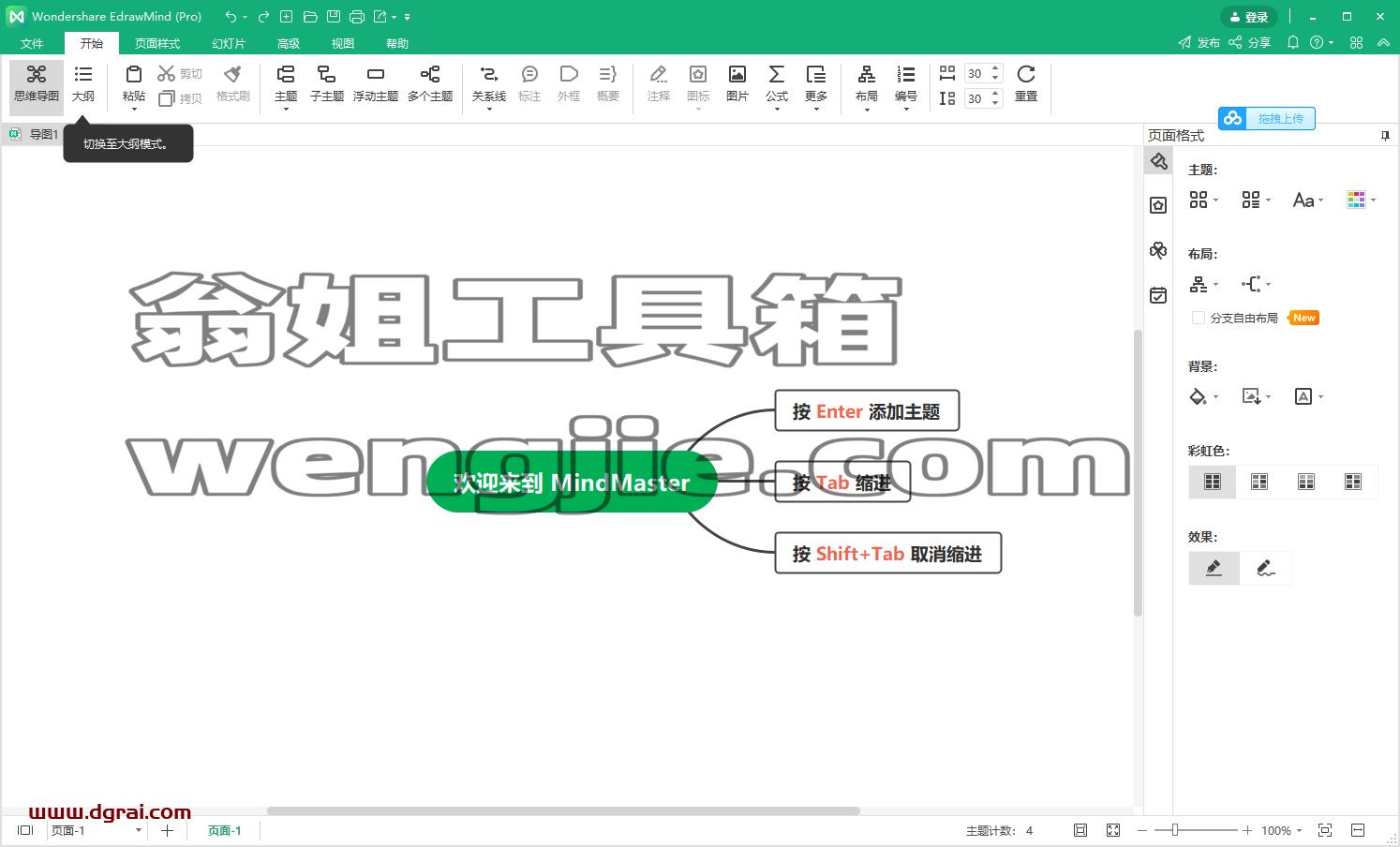Image resolution: width=1400 pixels, height=847 pixels.
Task: Switch to the 幻灯片 ribbon tab
Action: (x=229, y=43)
